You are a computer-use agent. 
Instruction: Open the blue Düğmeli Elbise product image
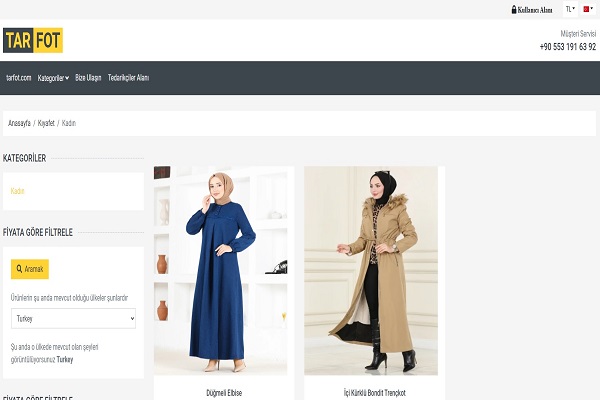point(223,270)
